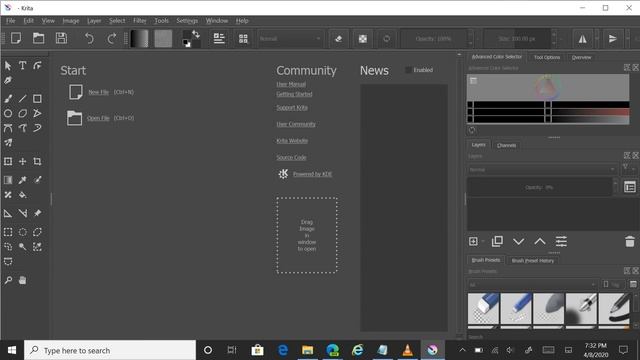The height and width of the screenshot is (360, 640).
Task: Select the blue pencil brush preset thumbnail
Action: 516,309
